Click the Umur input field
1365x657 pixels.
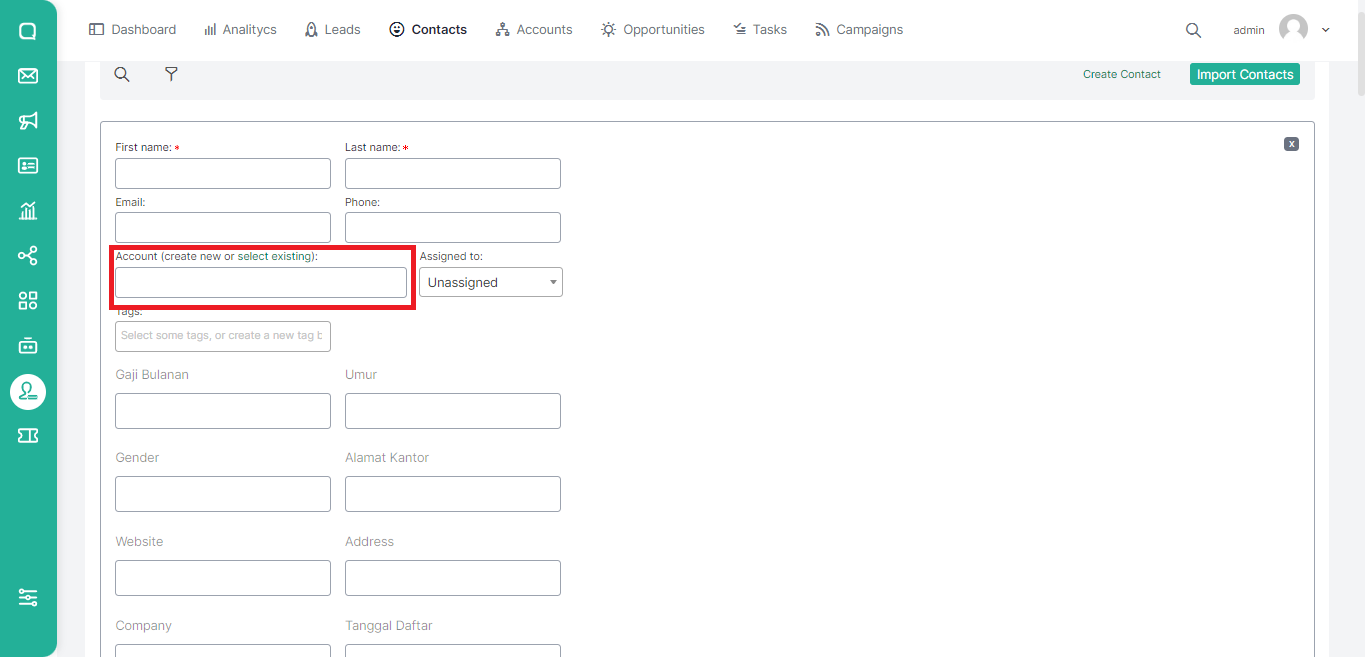453,411
